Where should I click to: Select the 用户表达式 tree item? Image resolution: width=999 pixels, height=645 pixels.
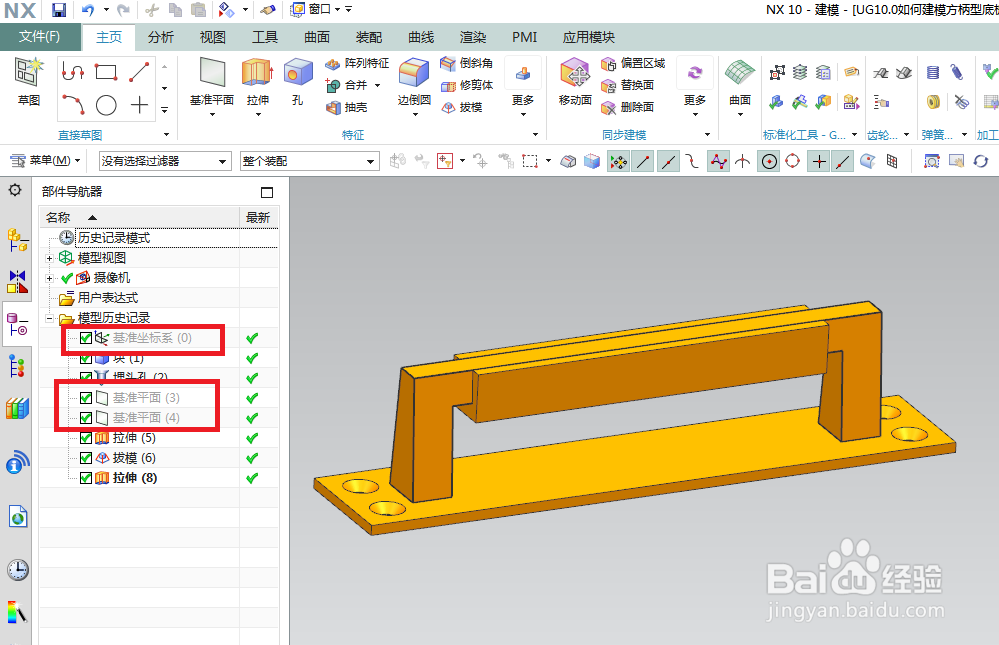point(108,298)
